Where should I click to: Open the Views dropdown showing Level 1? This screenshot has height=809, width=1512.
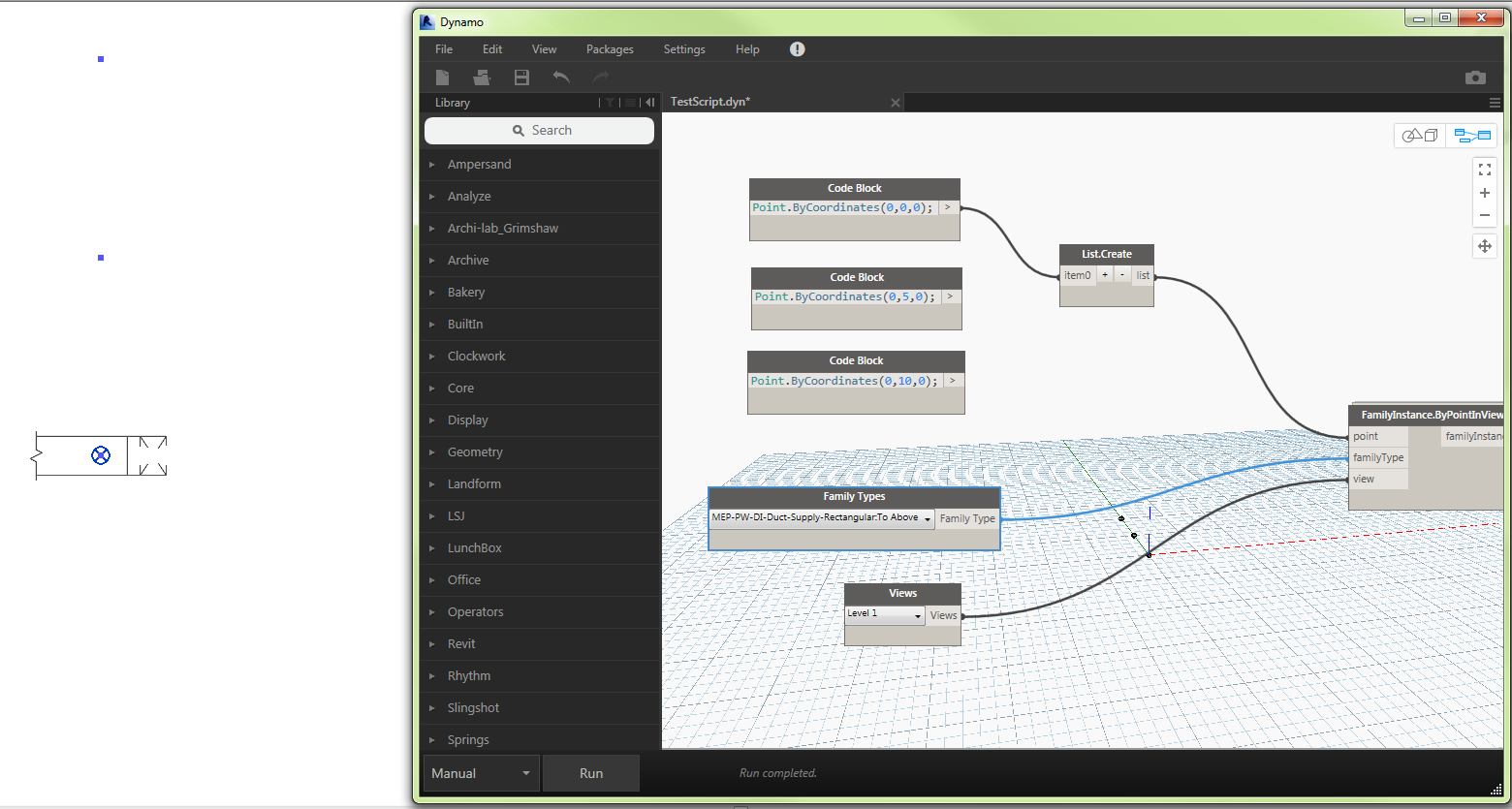tap(885, 614)
